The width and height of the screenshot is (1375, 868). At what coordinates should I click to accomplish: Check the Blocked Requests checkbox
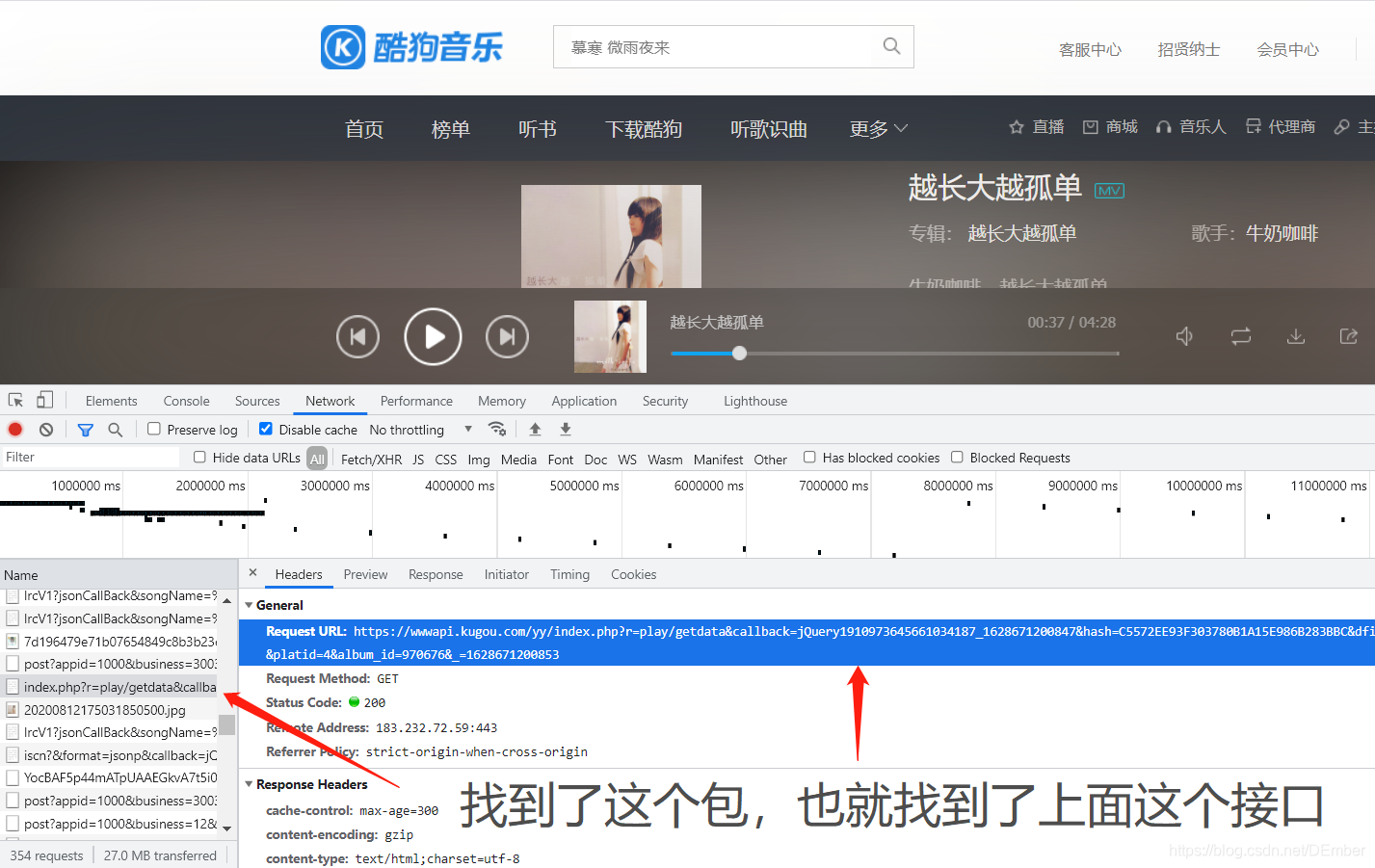pyautogui.click(x=957, y=457)
